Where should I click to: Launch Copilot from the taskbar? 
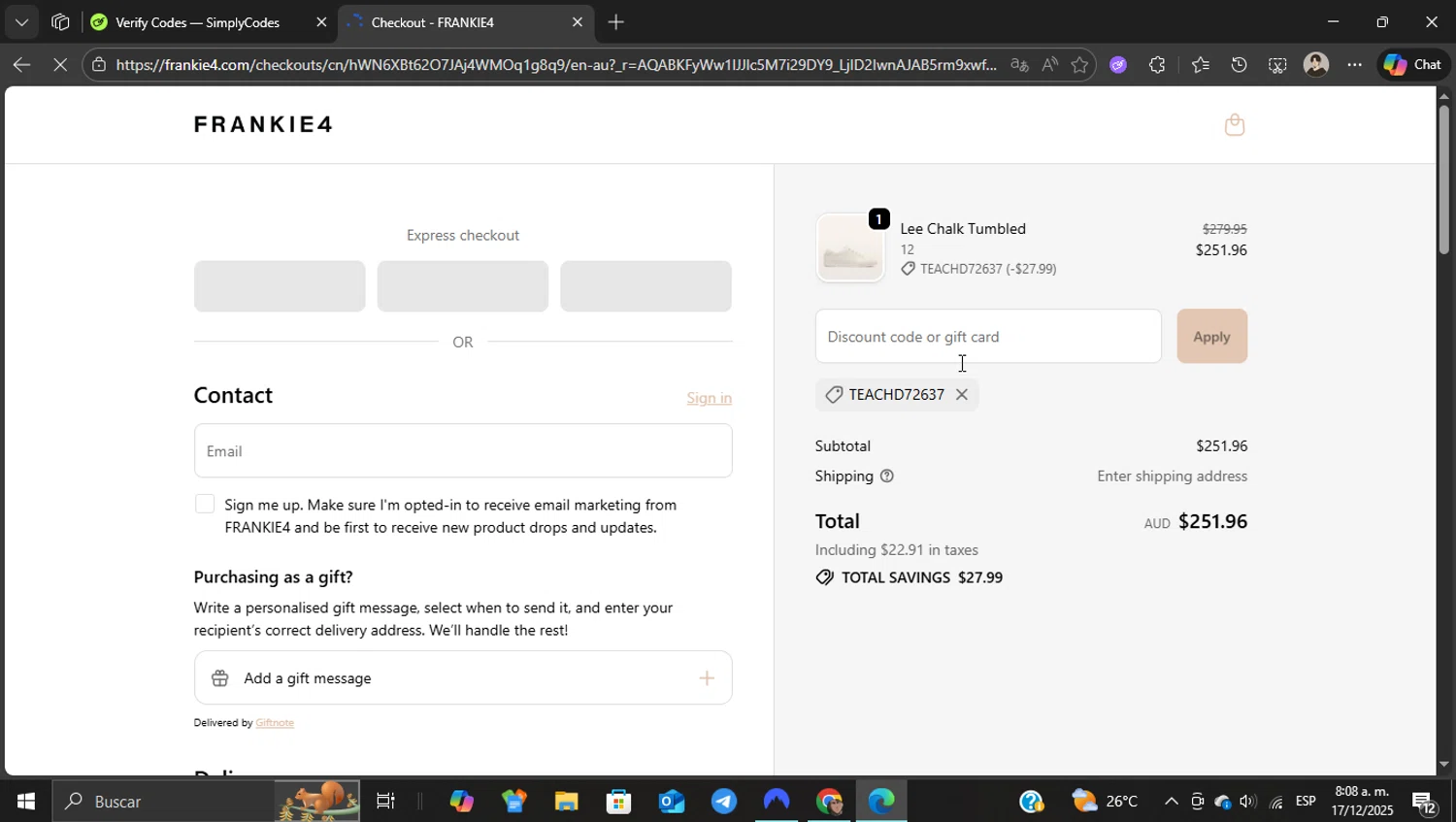(461, 802)
